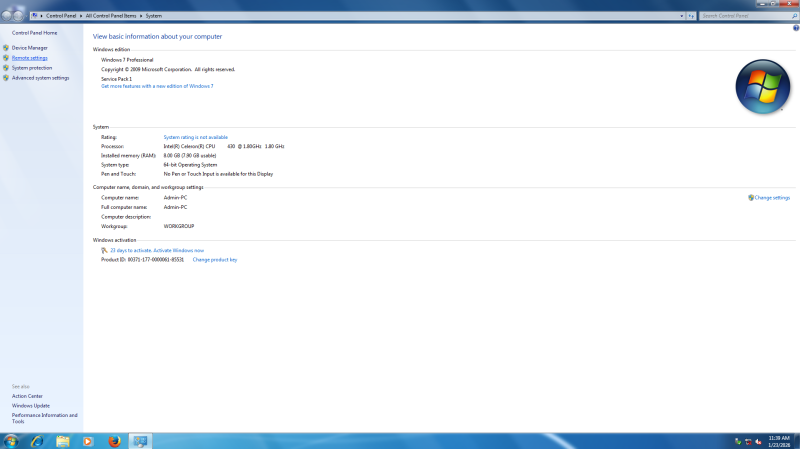The image size is (800, 449).
Task: Click the Back navigation arrow button
Action: 8,15
